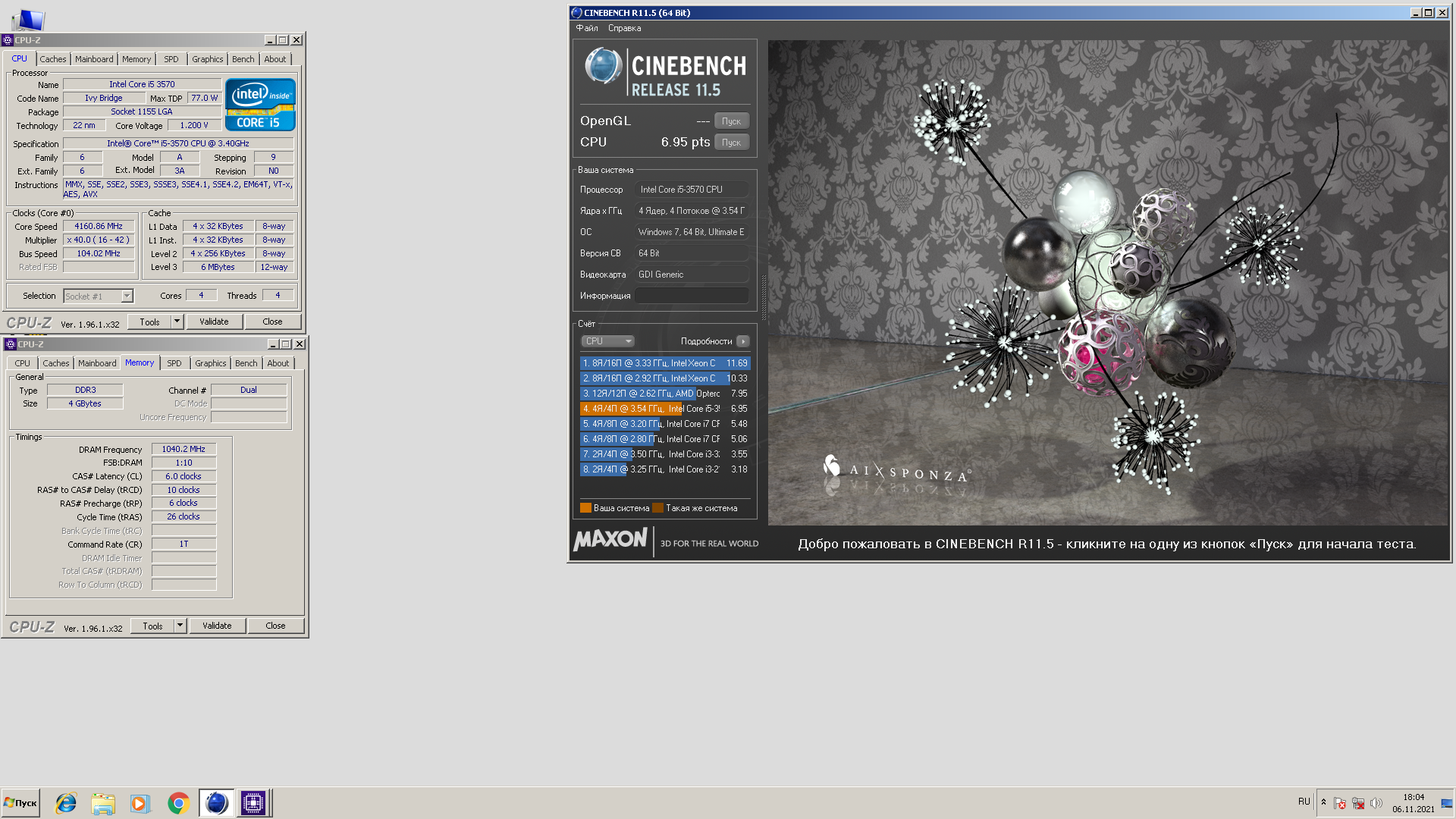1456x819 pixels.
Task: Expand the Socket #1 selection dropdown
Action: (127, 297)
